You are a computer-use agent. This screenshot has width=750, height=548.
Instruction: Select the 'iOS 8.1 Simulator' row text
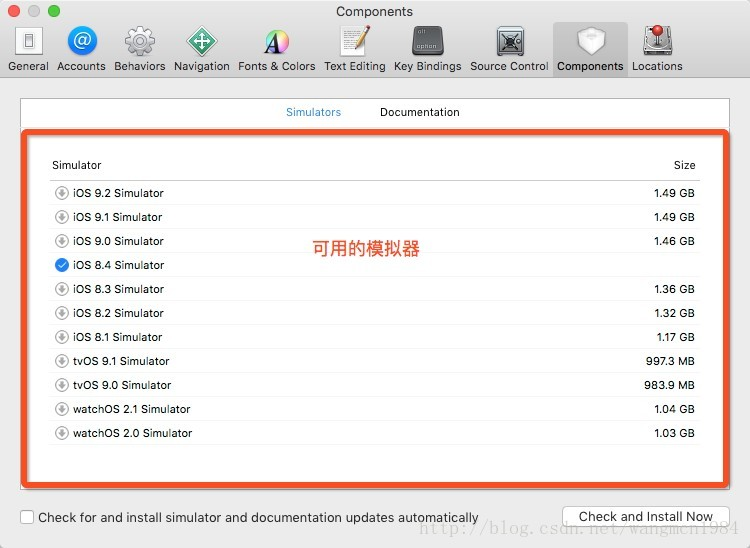coord(117,337)
